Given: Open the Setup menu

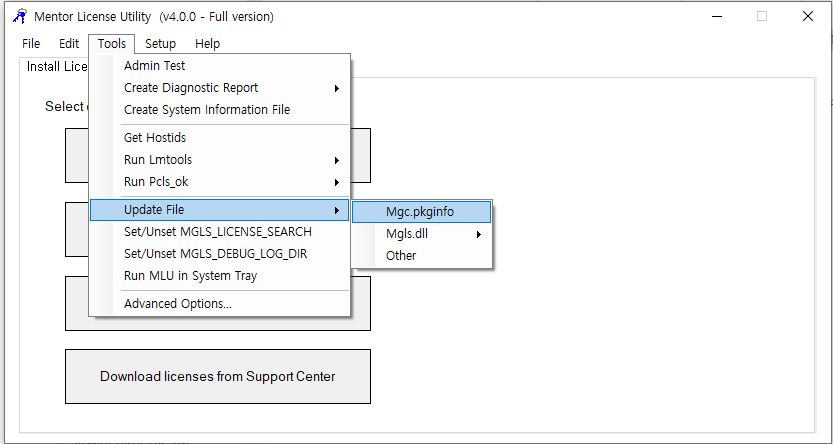Looking at the screenshot, I should pyautogui.click(x=160, y=44).
